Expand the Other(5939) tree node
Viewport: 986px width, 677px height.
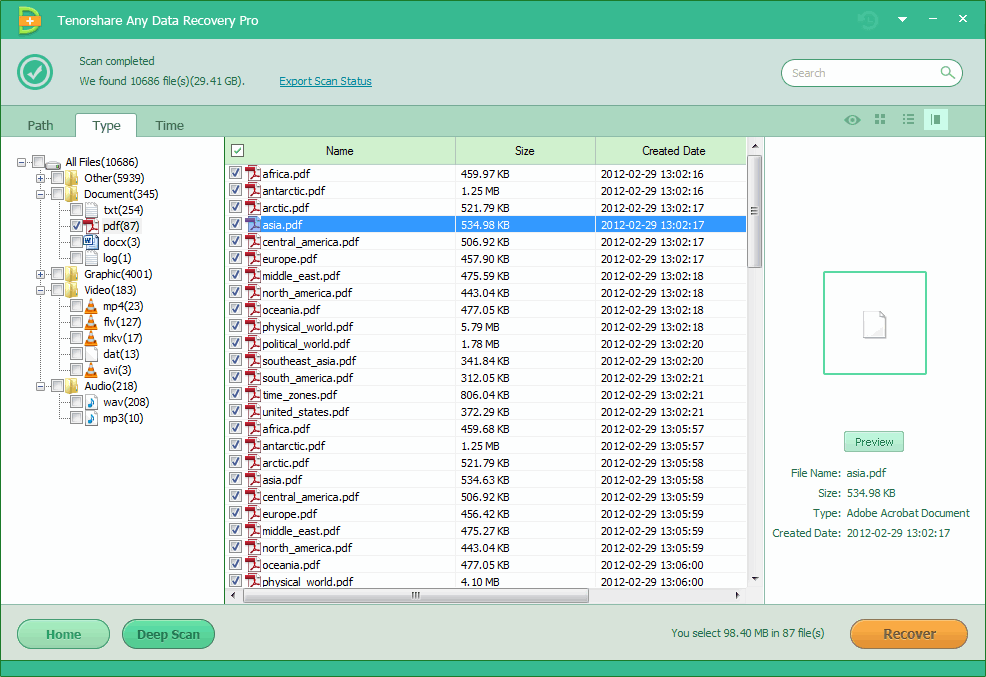click(41, 178)
